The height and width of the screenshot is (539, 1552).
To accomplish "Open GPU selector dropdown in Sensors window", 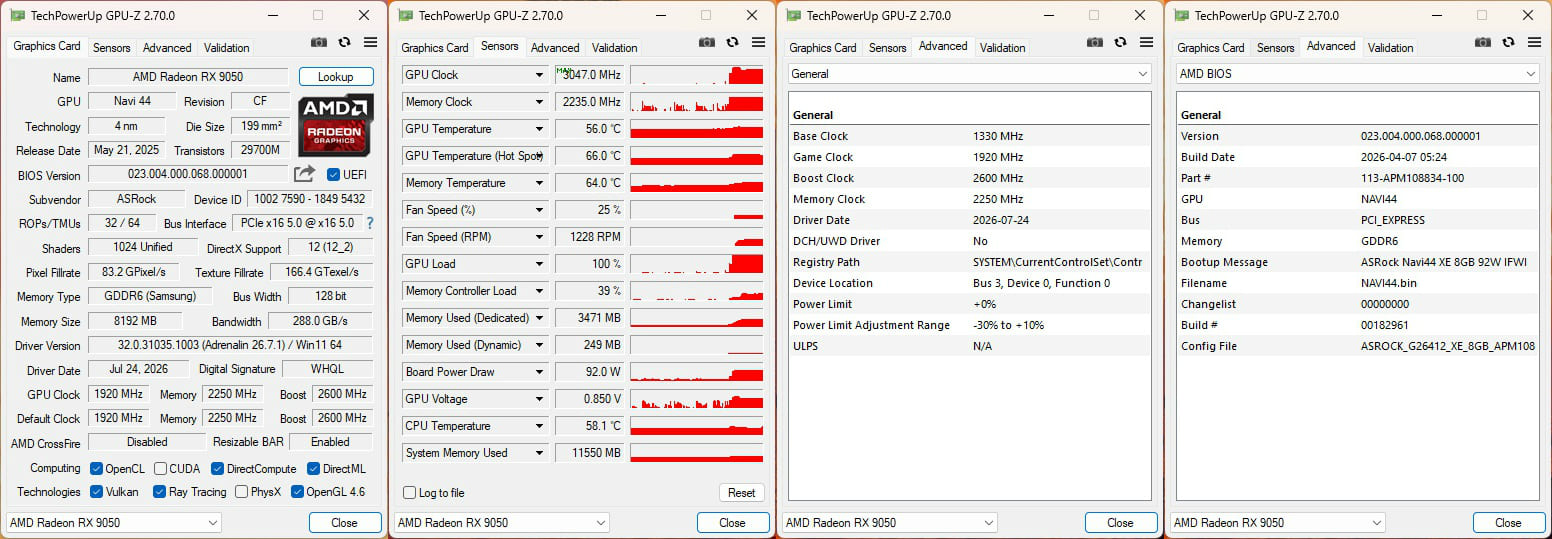I will point(501,523).
